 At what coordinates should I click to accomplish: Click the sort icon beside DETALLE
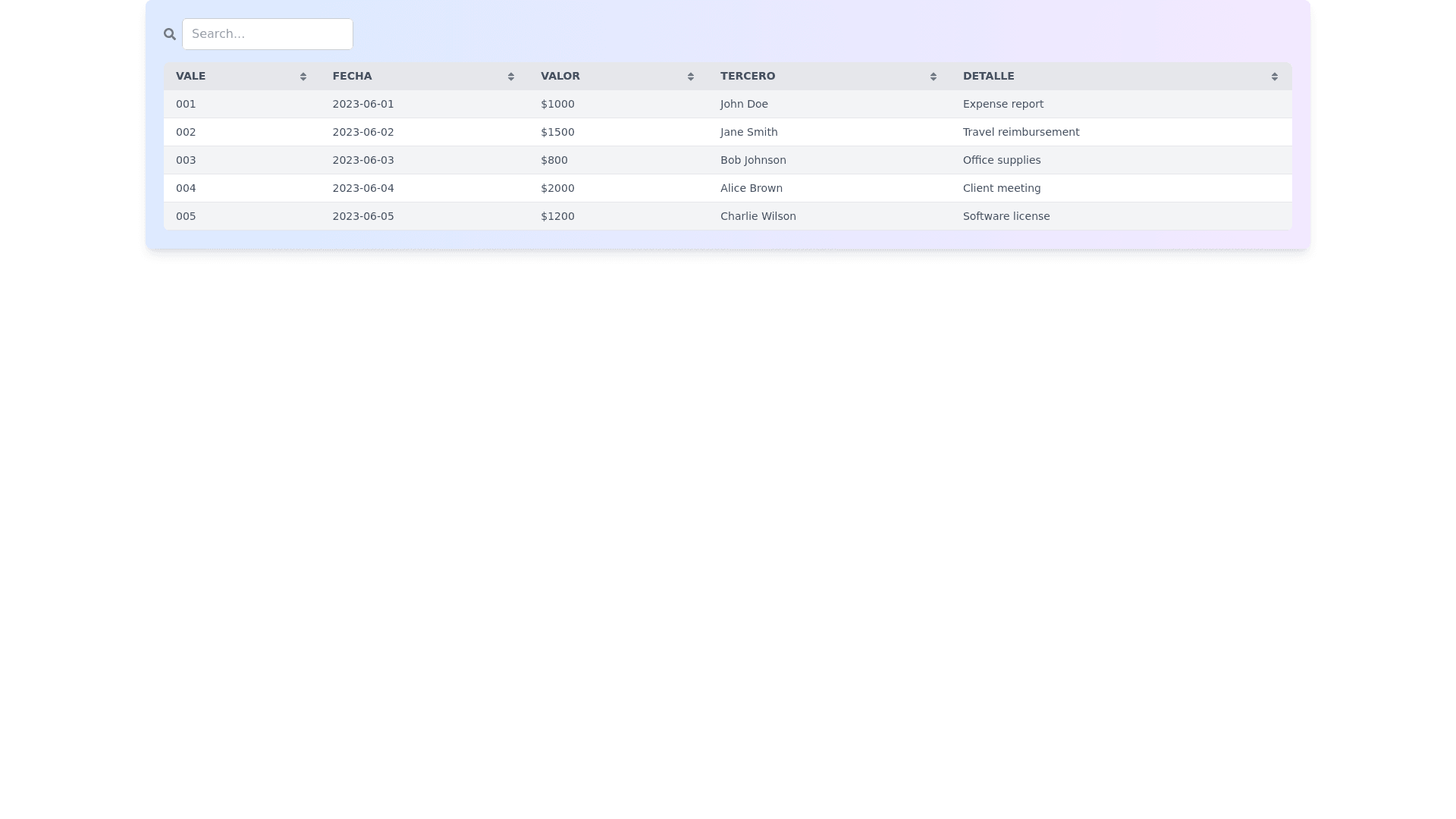click(1275, 76)
